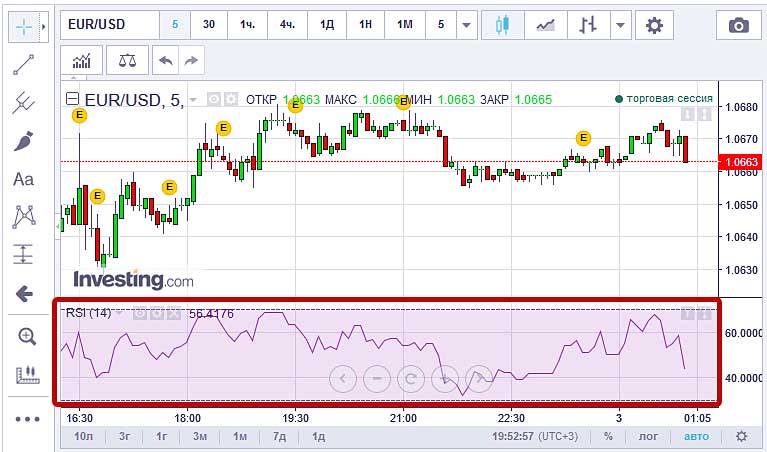
Task: Collapse the EUR/USD legend box
Action: (72, 99)
